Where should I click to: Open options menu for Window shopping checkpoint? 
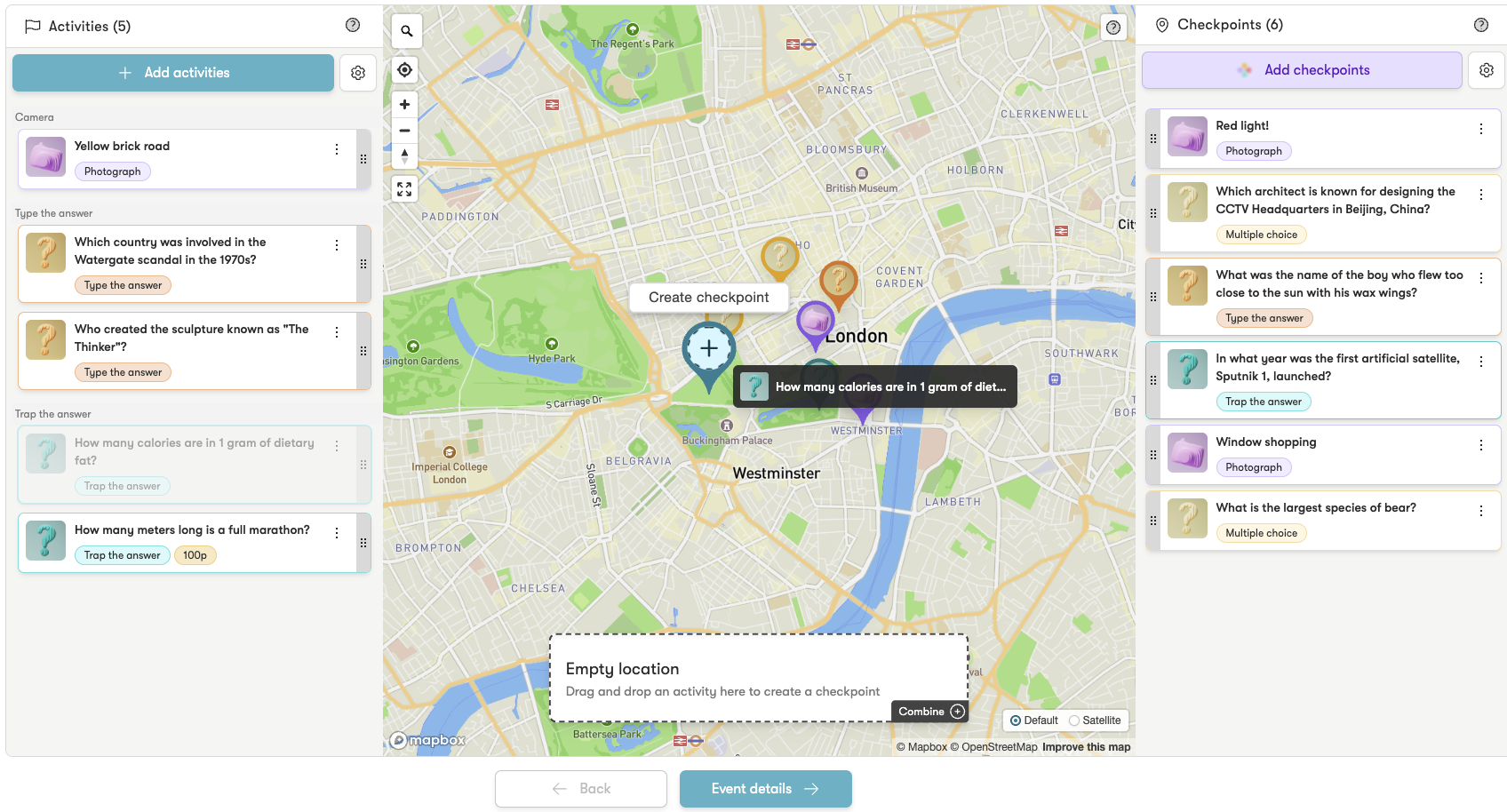pyautogui.click(x=1481, y=445)
